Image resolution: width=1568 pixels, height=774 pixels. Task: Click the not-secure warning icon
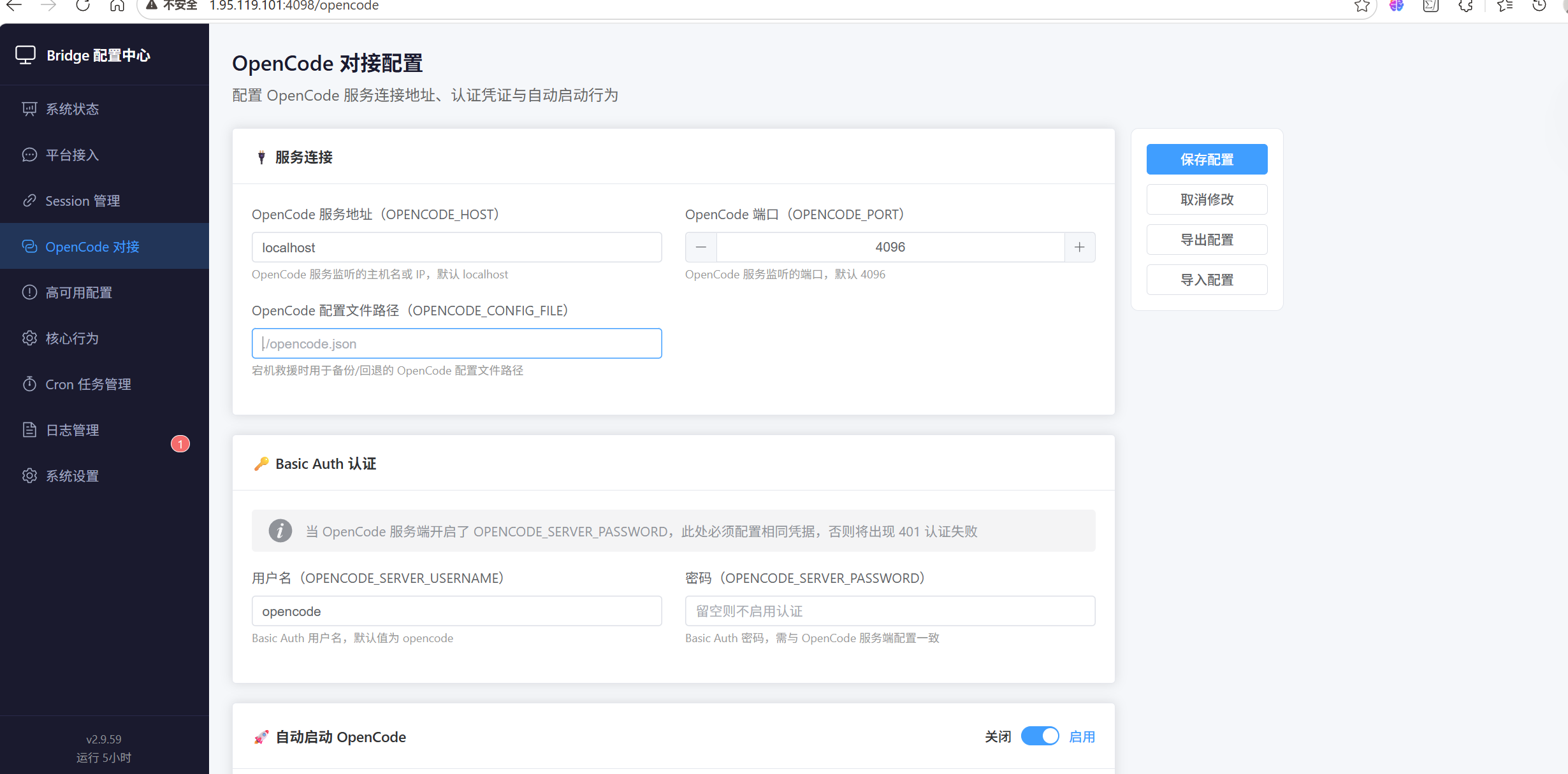click(152, 6)
